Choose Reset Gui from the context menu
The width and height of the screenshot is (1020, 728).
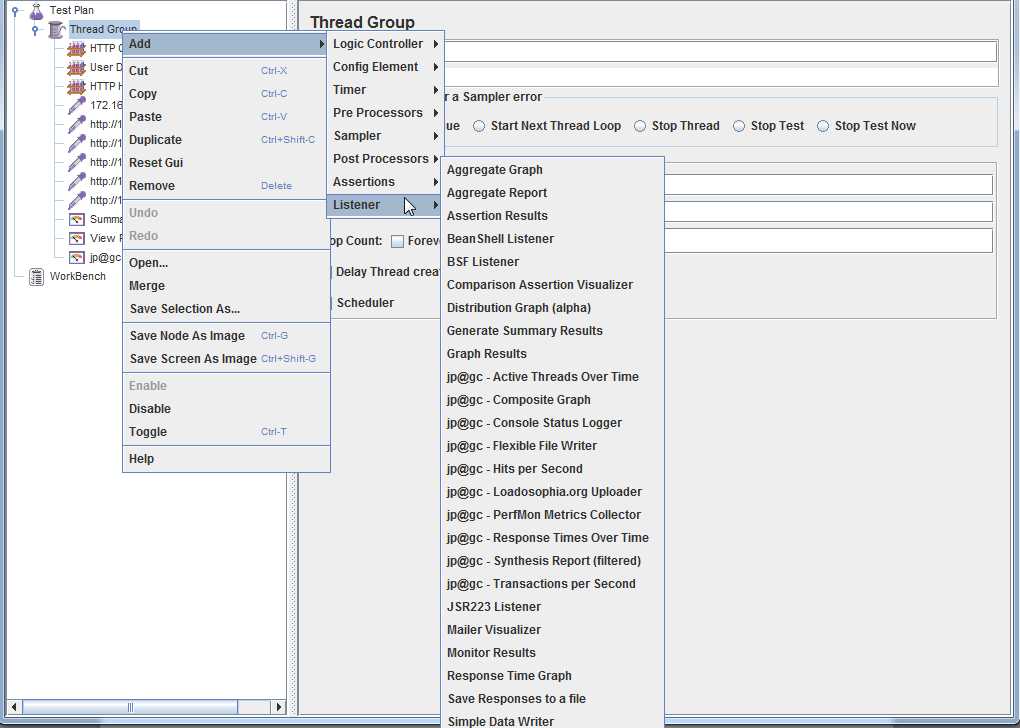pyautogui.click(x=226, y=163)
